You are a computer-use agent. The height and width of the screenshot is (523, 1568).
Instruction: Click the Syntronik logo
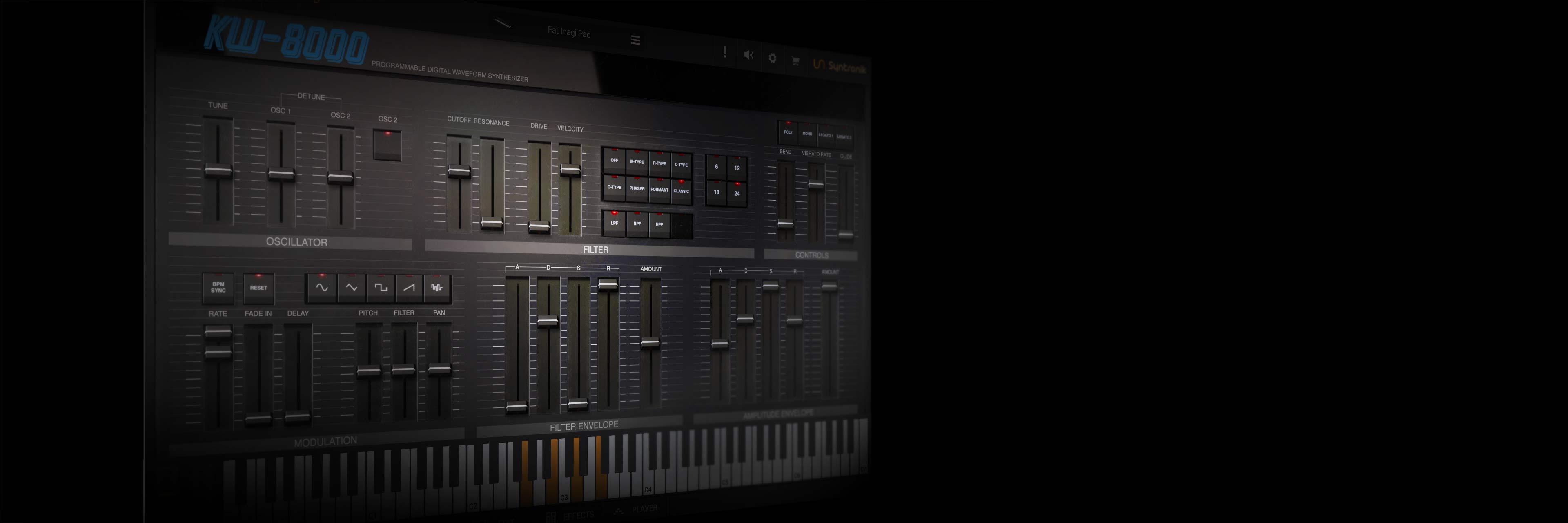[x=839, y=66]
